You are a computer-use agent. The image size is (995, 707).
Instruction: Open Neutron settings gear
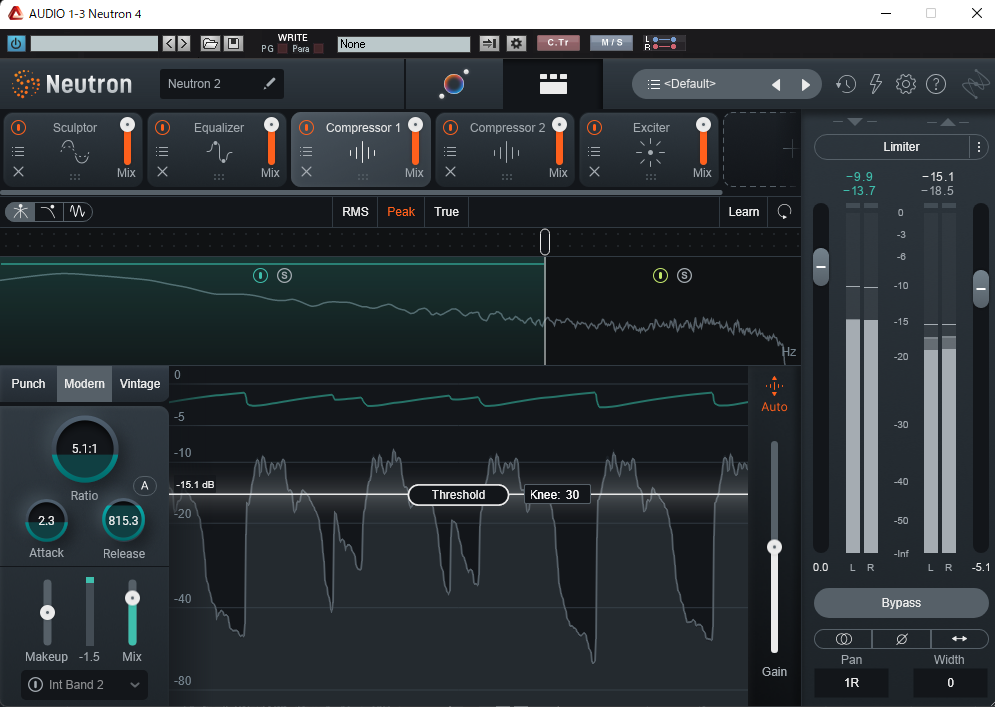[906, 84]
